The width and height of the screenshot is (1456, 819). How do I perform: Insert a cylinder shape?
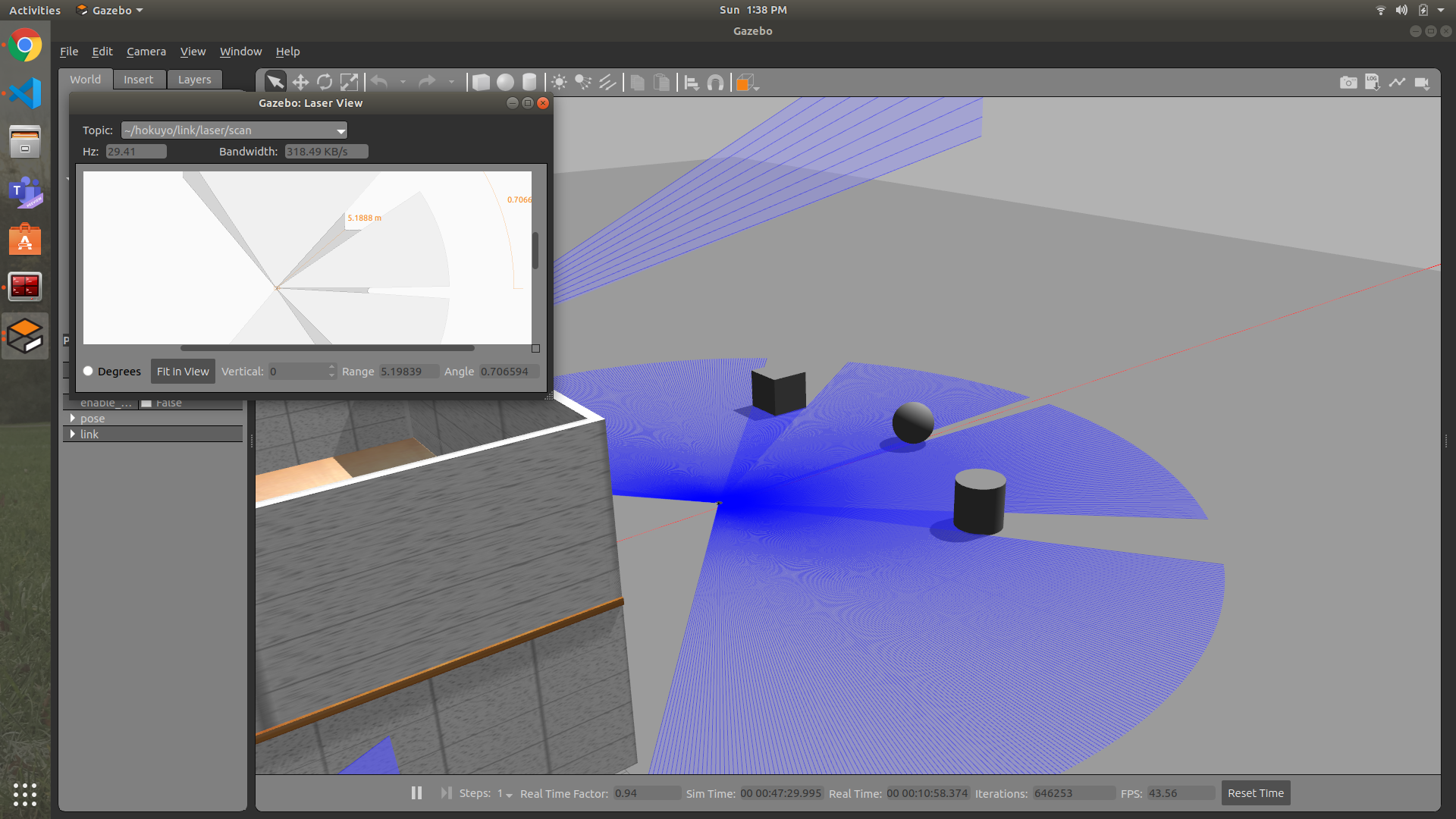click(529, 82)
